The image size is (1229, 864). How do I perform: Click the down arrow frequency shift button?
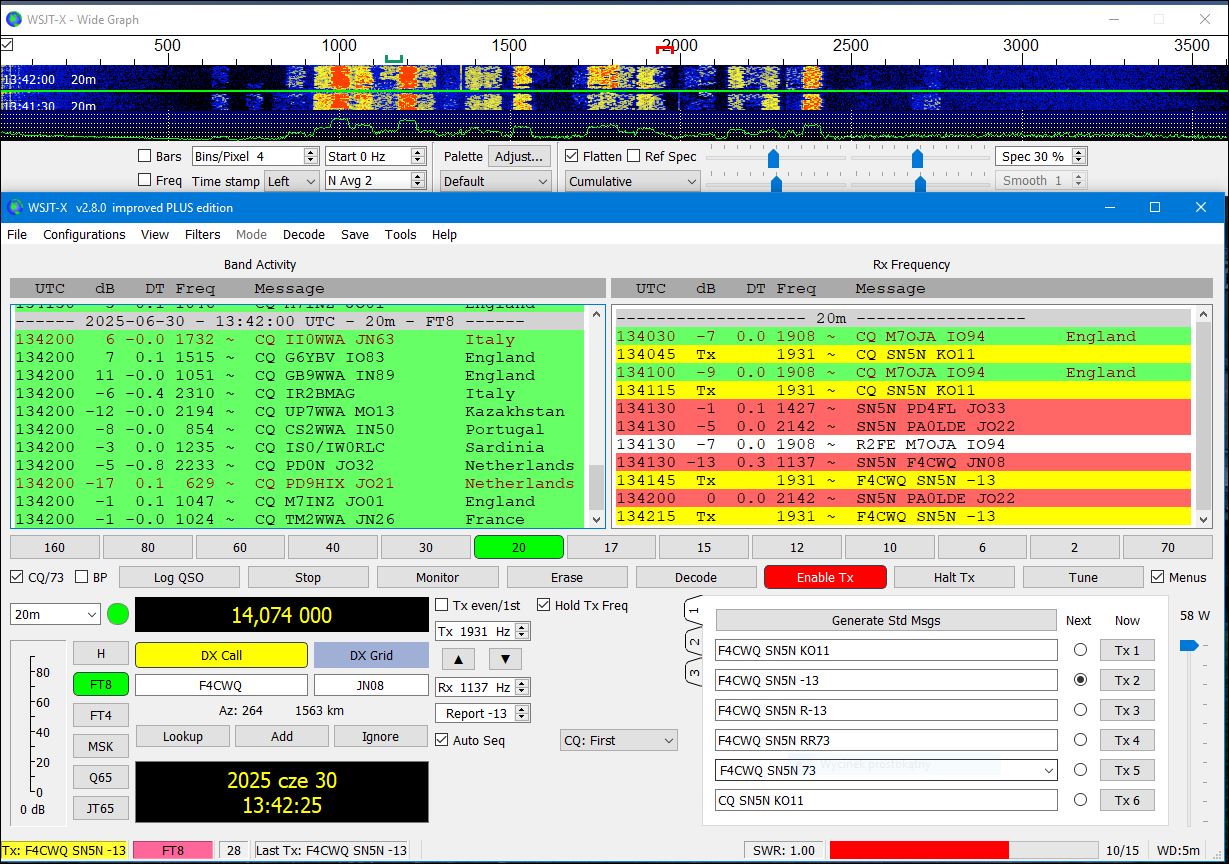[x=504, y=659]
